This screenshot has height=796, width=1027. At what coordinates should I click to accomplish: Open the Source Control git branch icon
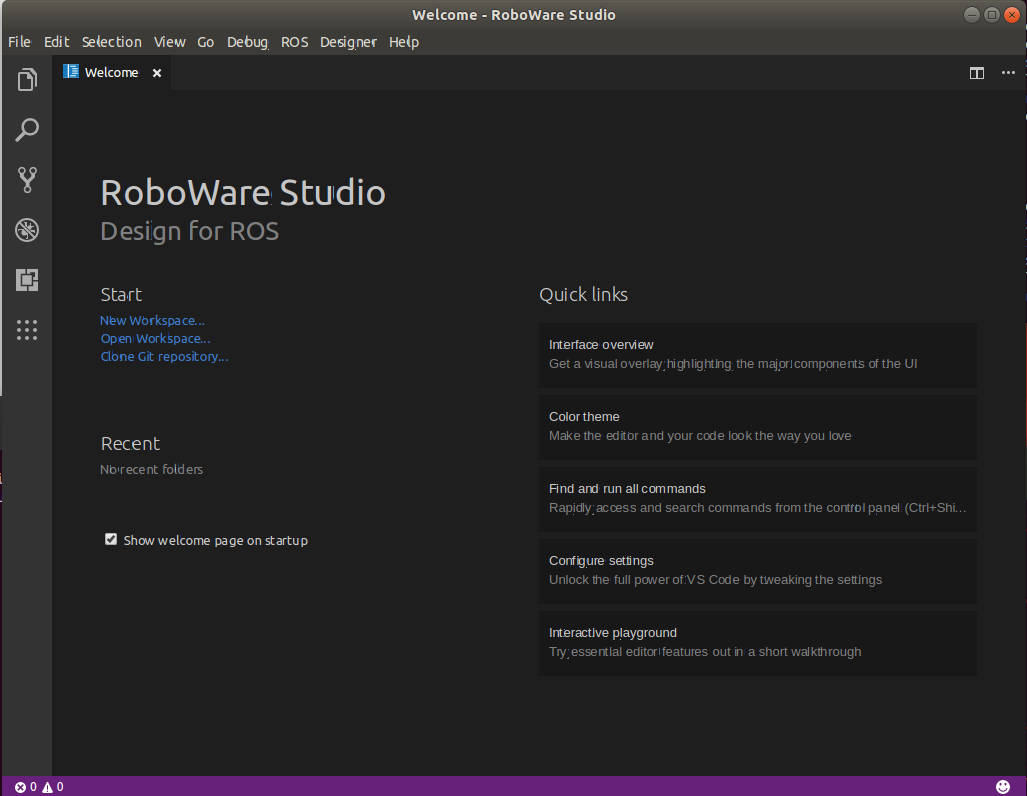point(27,180)
